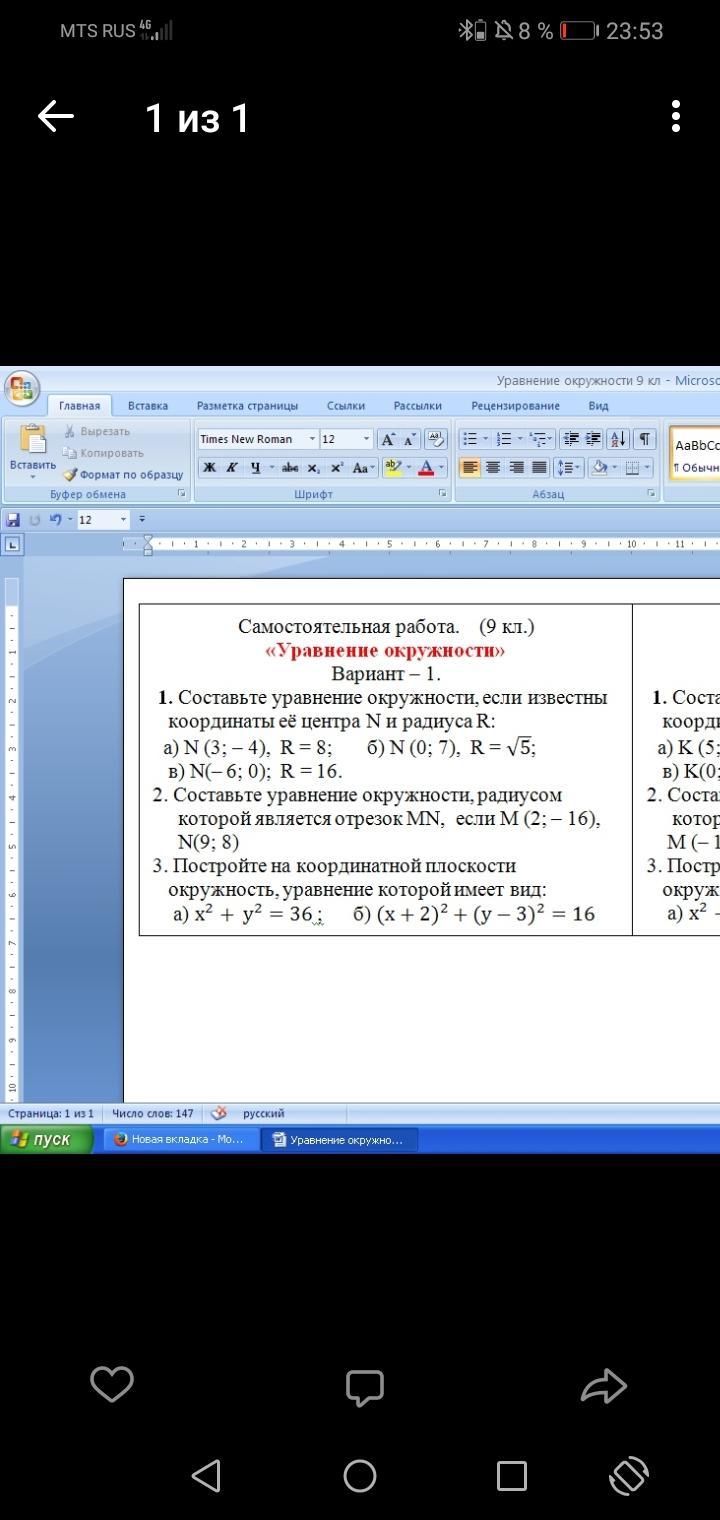The height and width of the screenshot is (1520, 720).
Task: Open the highlight color dropdown arrow
Action: coord(408,467)
